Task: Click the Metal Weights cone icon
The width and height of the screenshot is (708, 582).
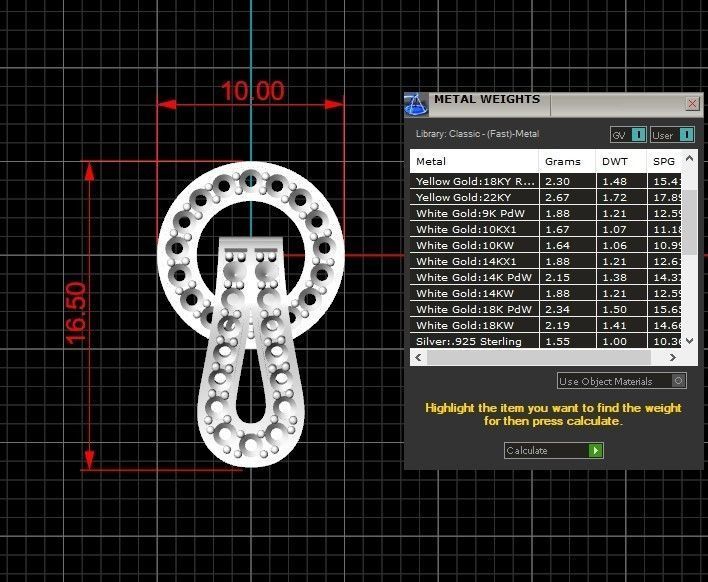Action: [415, 104]
